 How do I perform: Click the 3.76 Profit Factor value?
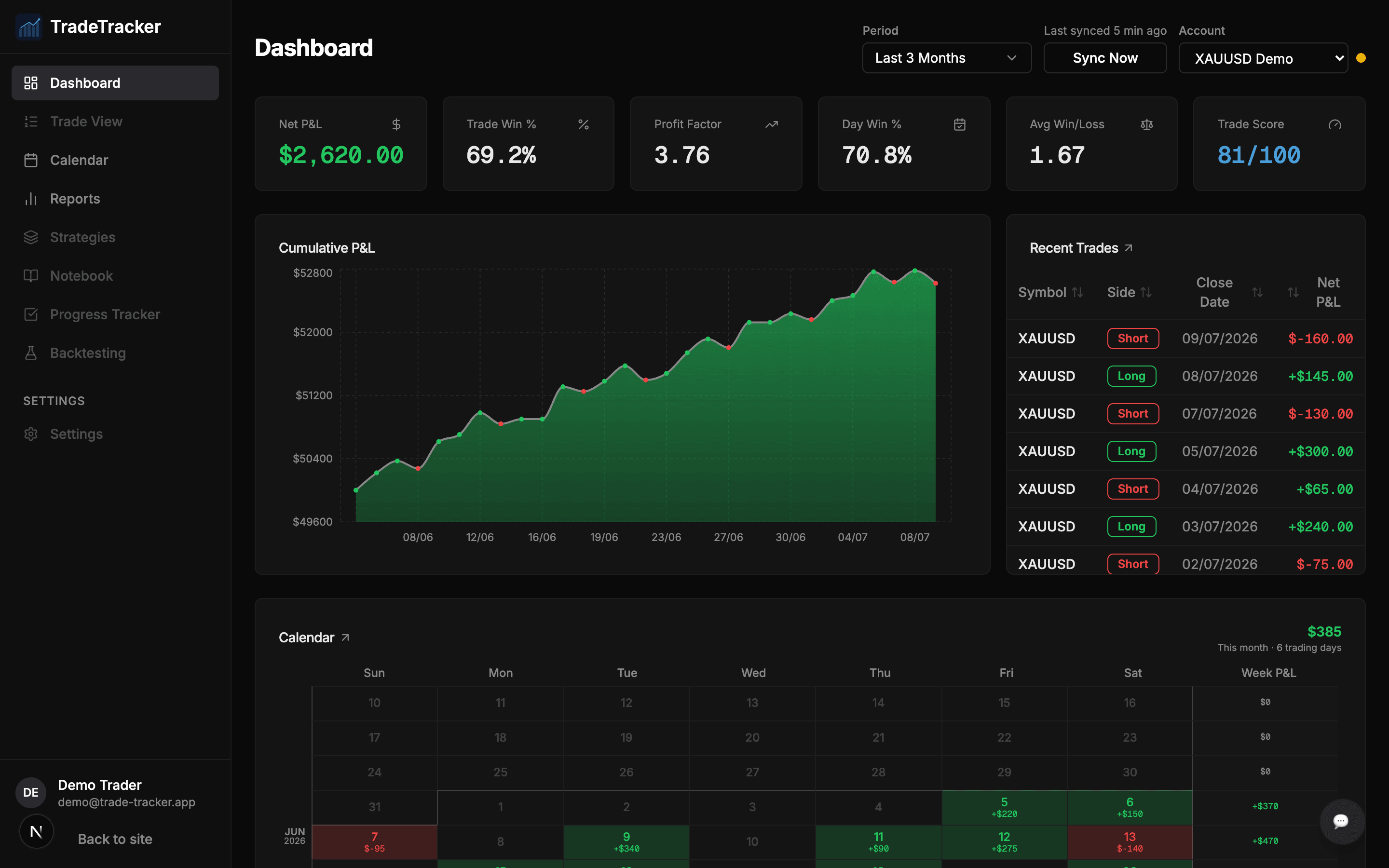point(682,155)
